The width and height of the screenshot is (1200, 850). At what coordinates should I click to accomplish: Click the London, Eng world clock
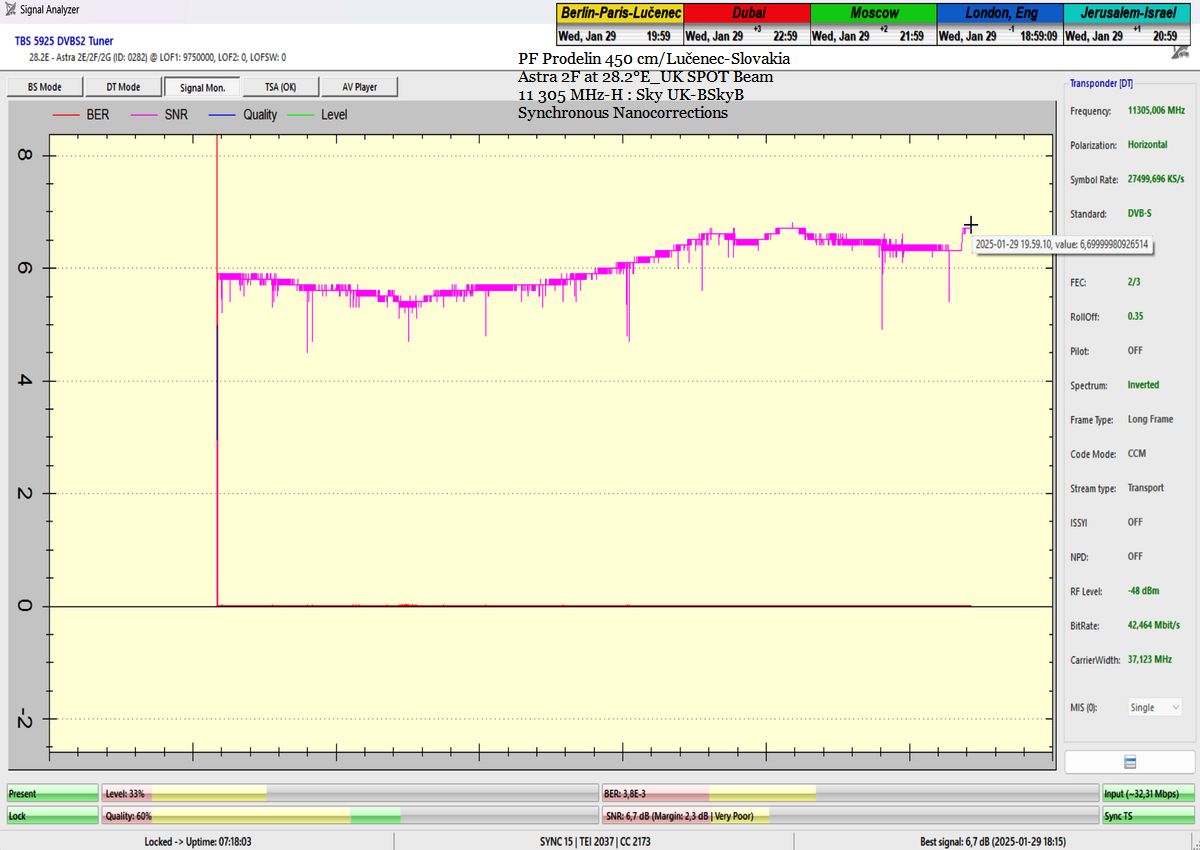pyautogui.click(x=999, y=13)
